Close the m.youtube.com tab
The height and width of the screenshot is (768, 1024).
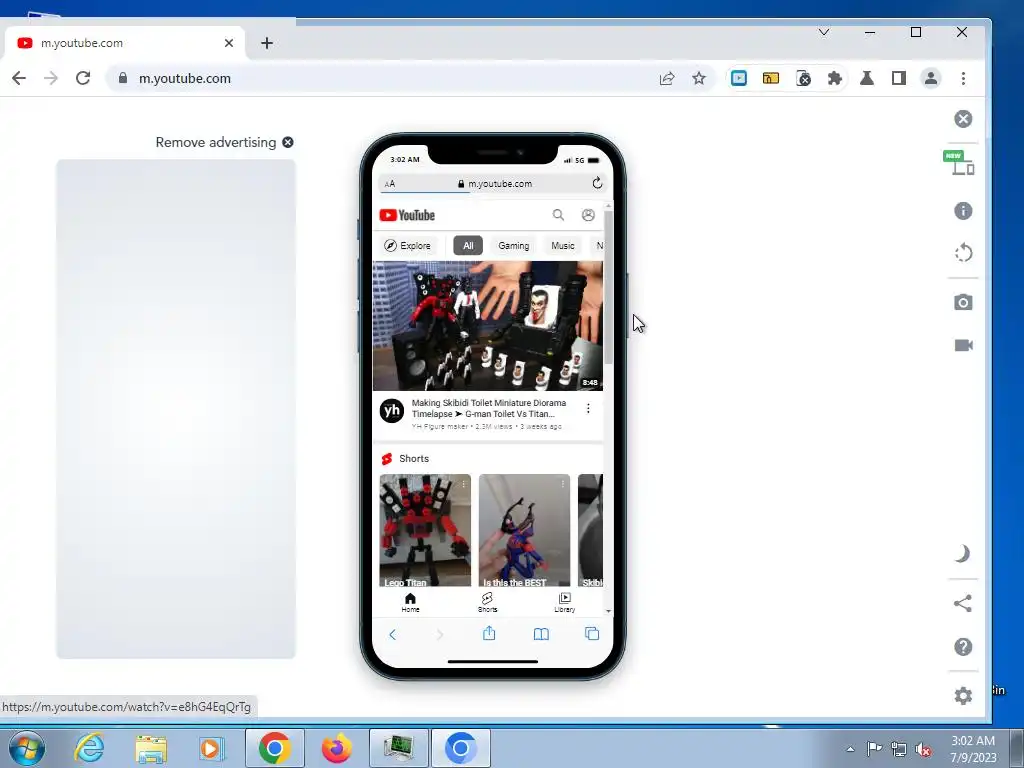[229, 43]
